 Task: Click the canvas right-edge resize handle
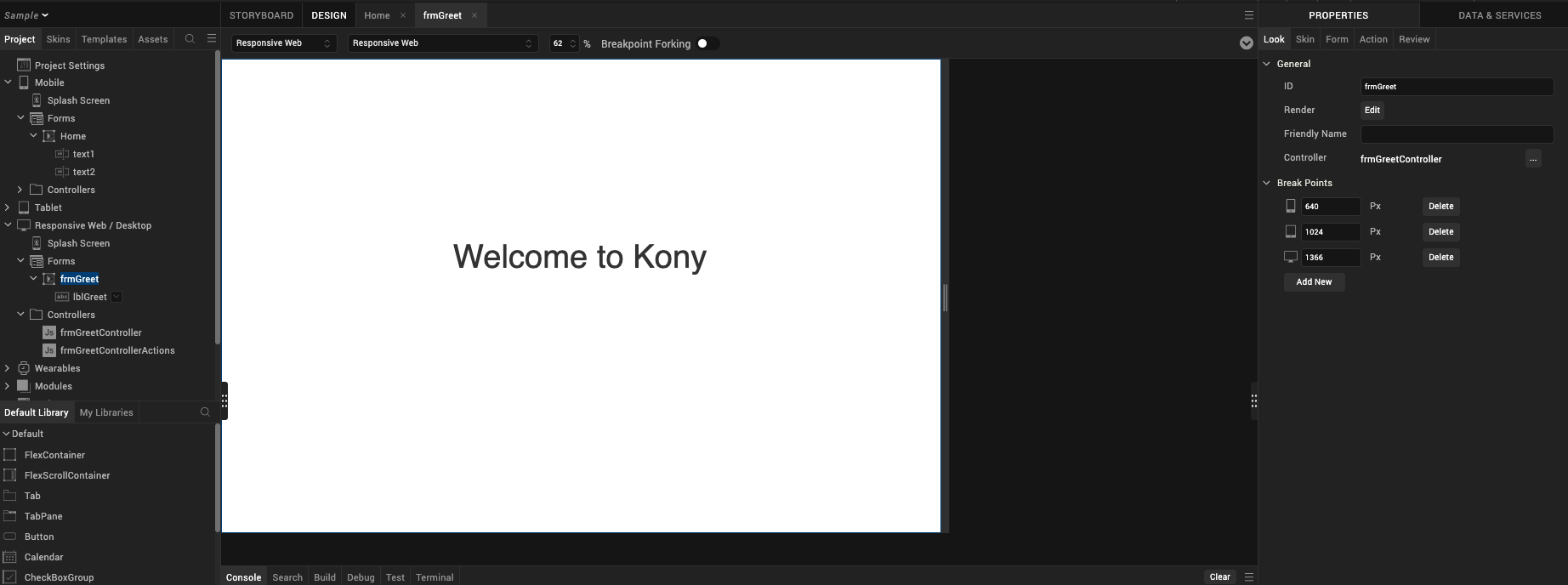(x=945, y=298)
